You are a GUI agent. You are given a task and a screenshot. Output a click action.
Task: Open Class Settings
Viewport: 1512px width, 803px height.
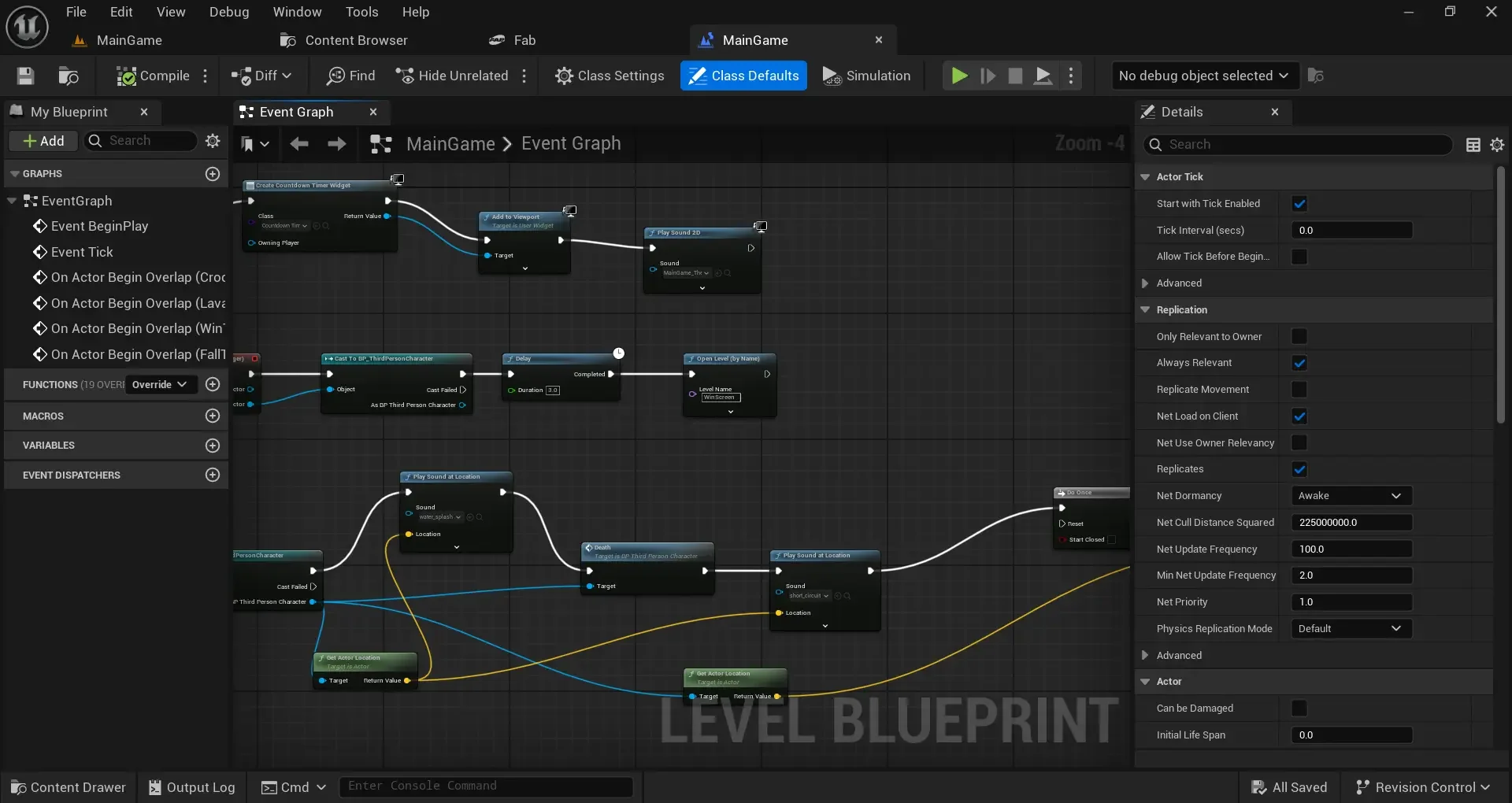tap(610, 76)
